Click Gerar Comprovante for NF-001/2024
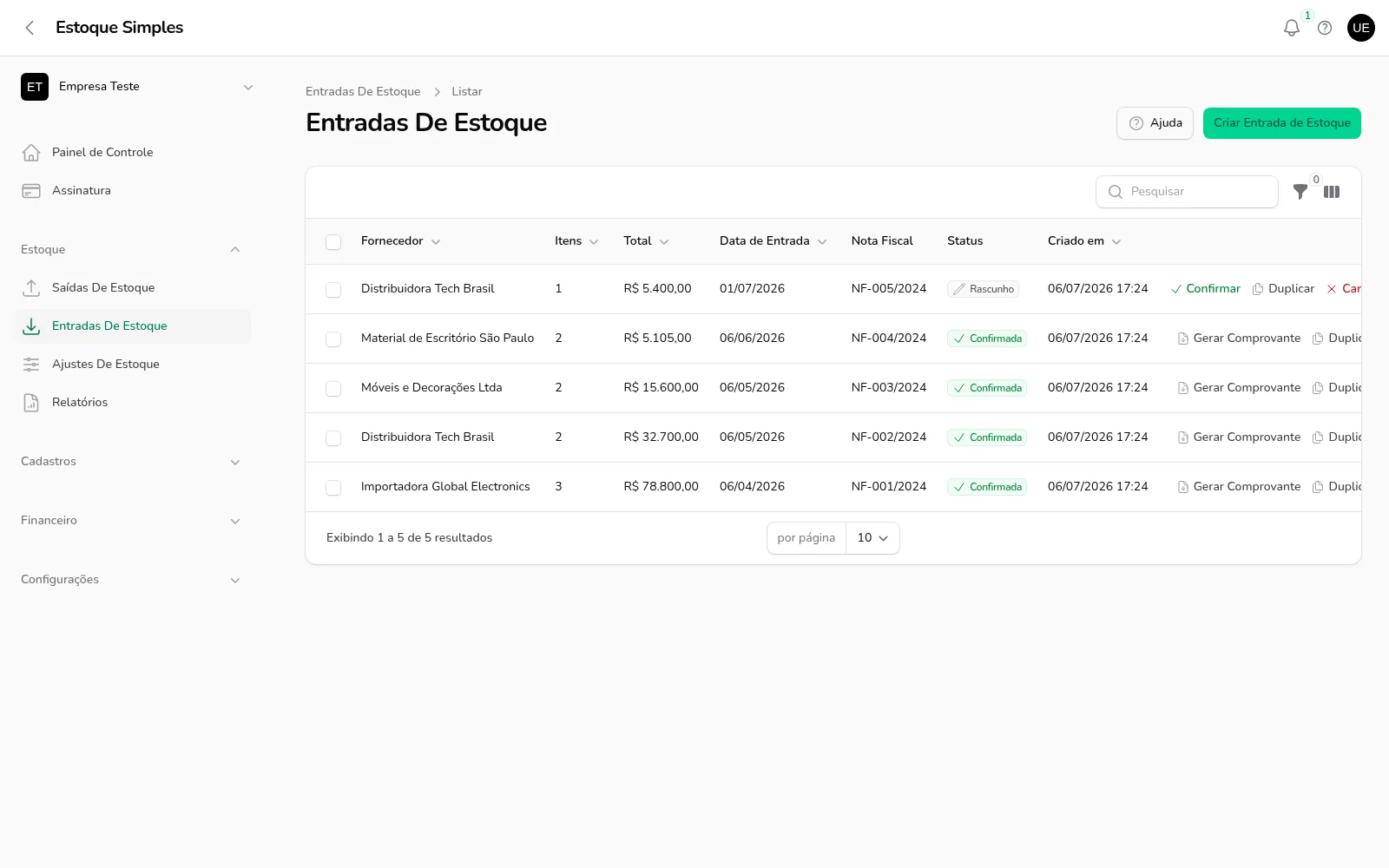 click(1239, 487)
